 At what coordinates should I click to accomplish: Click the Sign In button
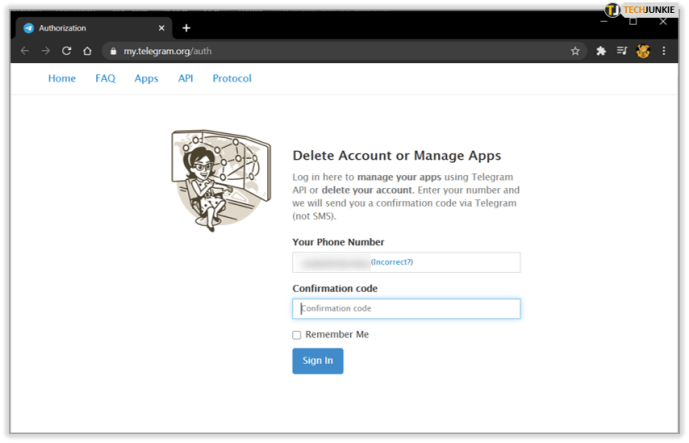[318, 361]
